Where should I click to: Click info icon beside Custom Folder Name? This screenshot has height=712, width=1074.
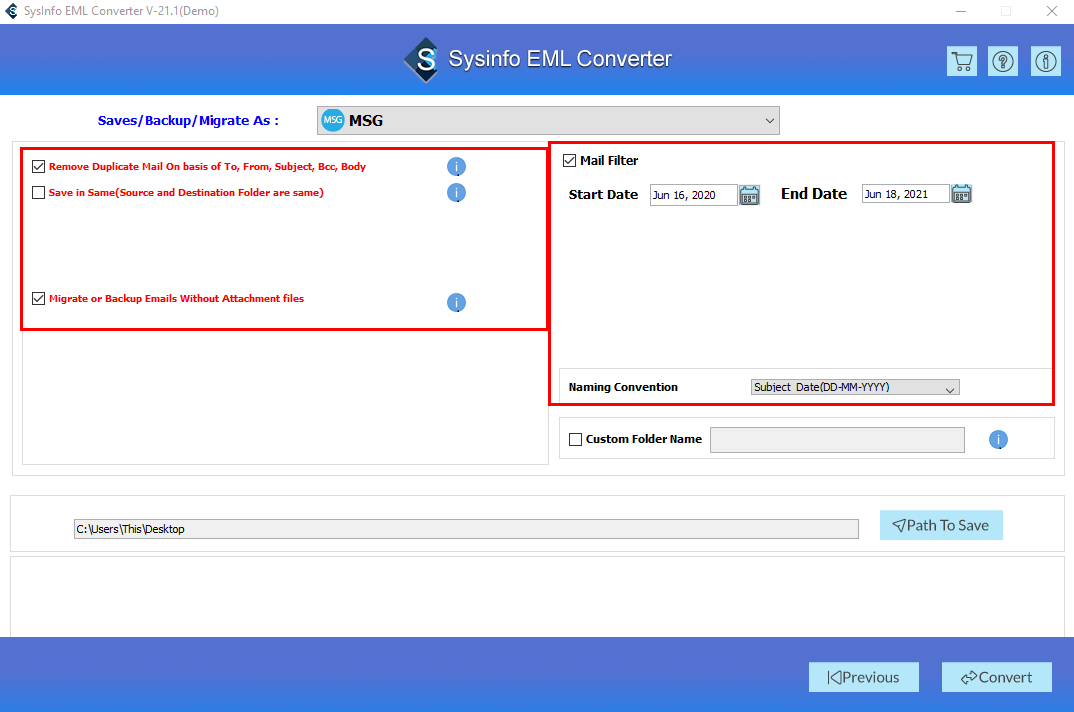998,439
